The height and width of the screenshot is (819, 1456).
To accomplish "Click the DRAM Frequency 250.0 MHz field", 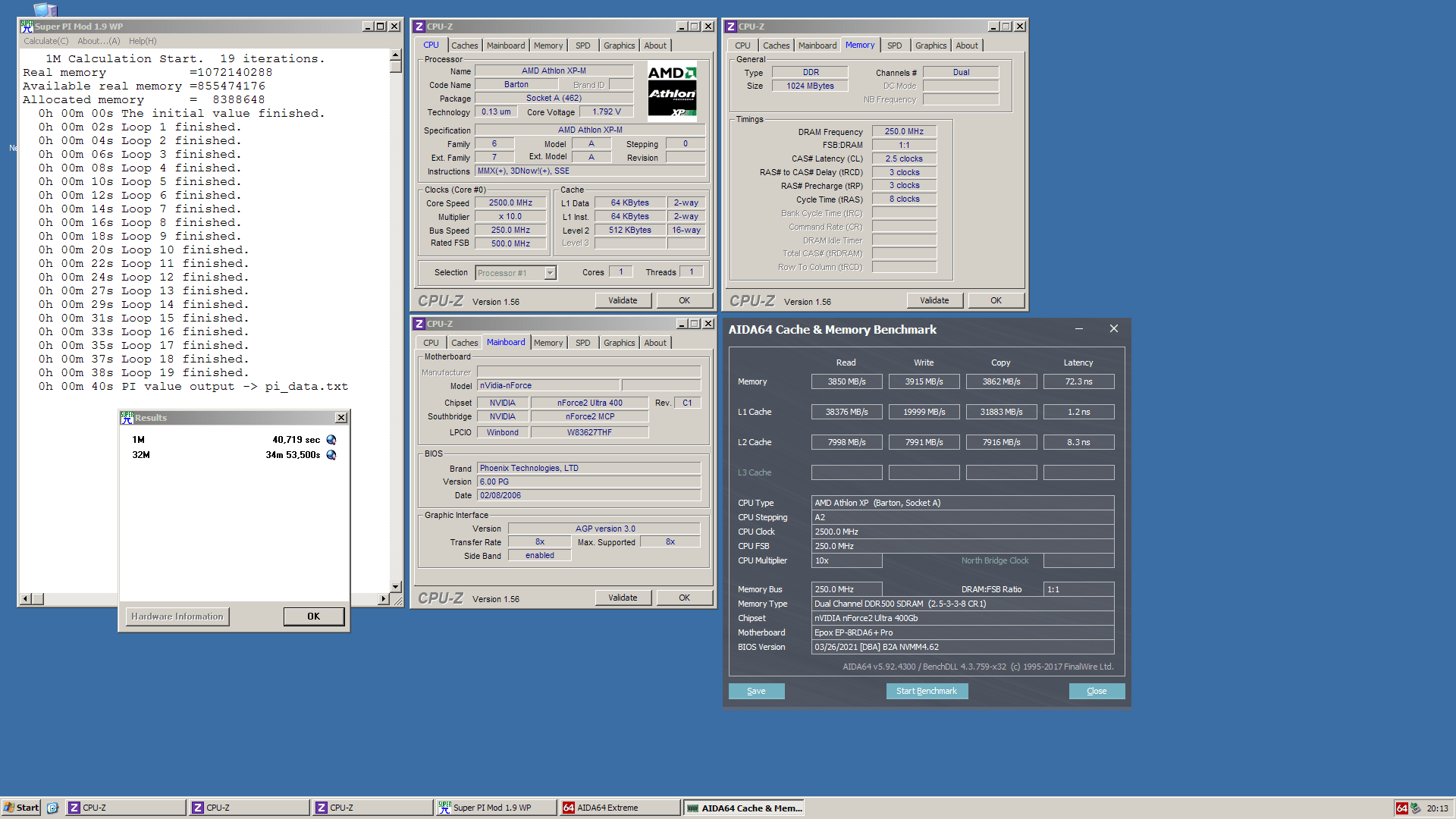I will 904,131.
